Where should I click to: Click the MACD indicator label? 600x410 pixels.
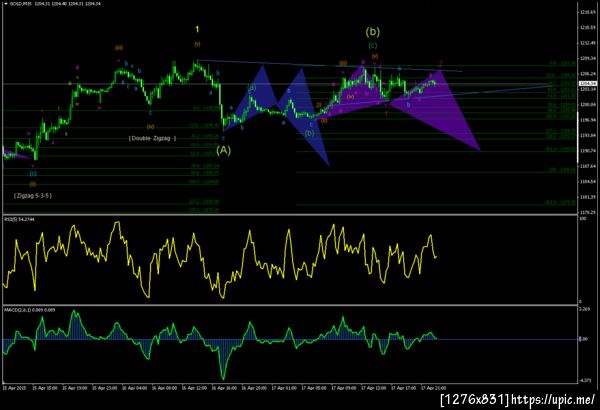[x=29, y=310]
